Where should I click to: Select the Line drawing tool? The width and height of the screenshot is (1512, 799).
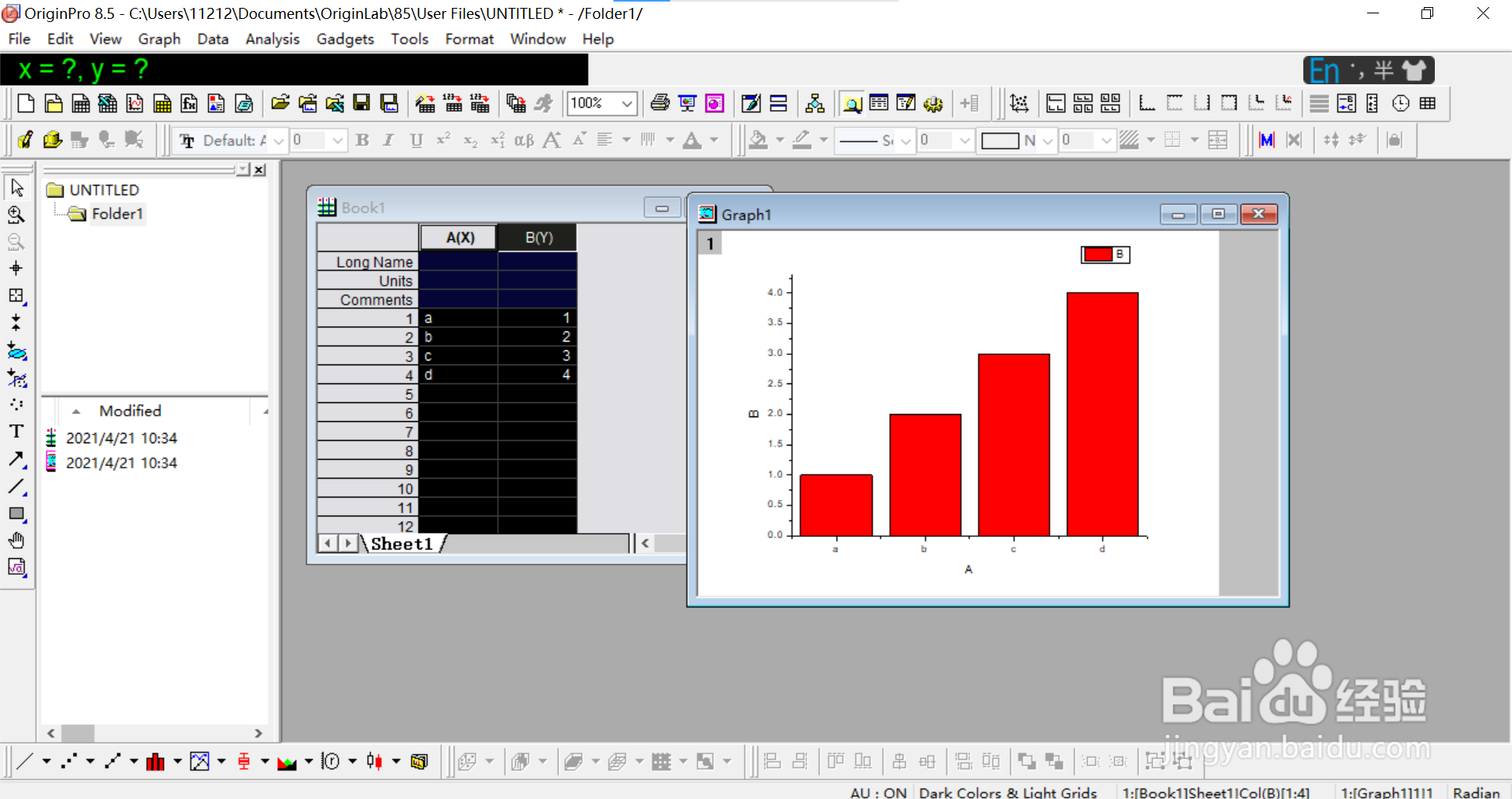(17, 486)
